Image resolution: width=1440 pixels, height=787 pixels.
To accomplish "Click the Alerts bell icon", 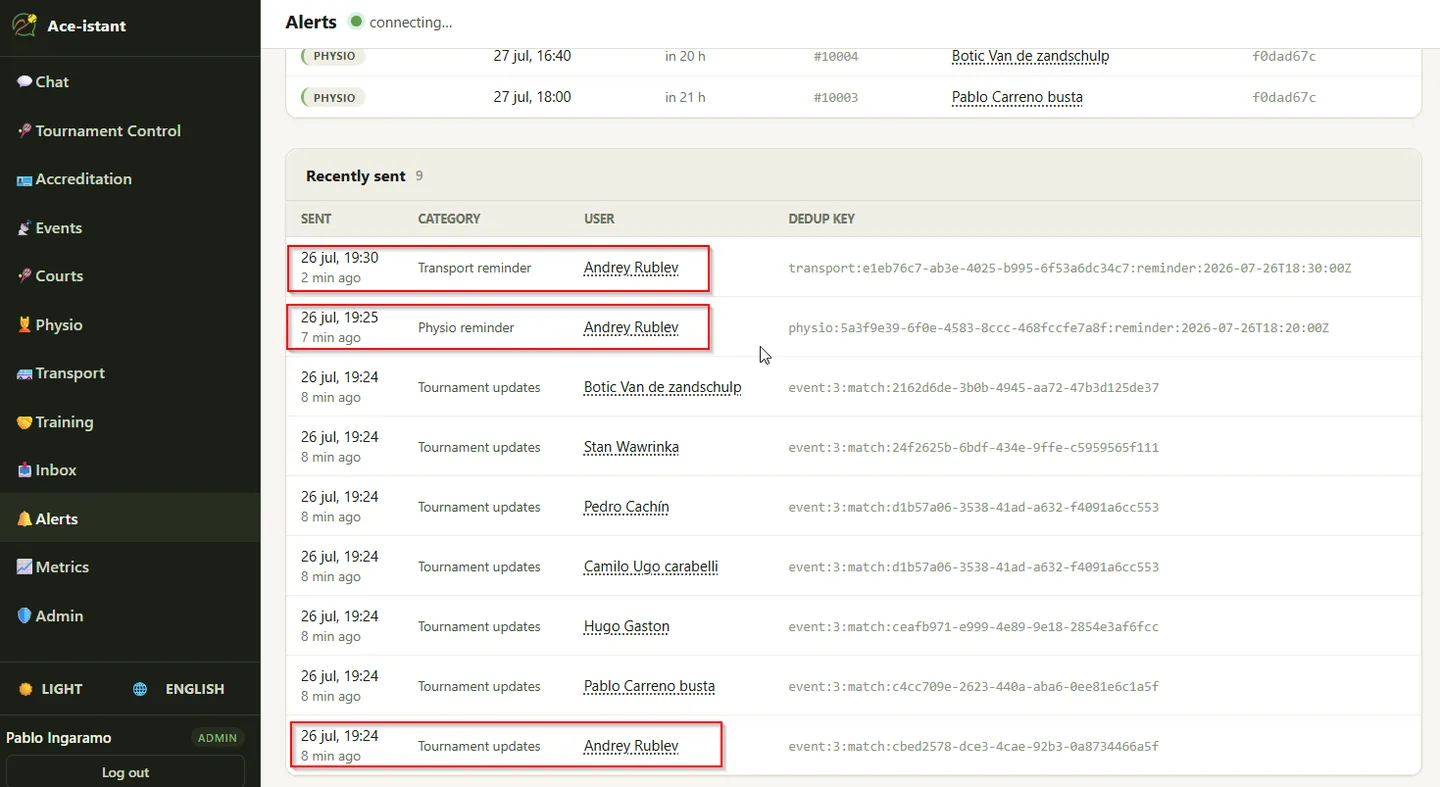I will coord(24,519).
